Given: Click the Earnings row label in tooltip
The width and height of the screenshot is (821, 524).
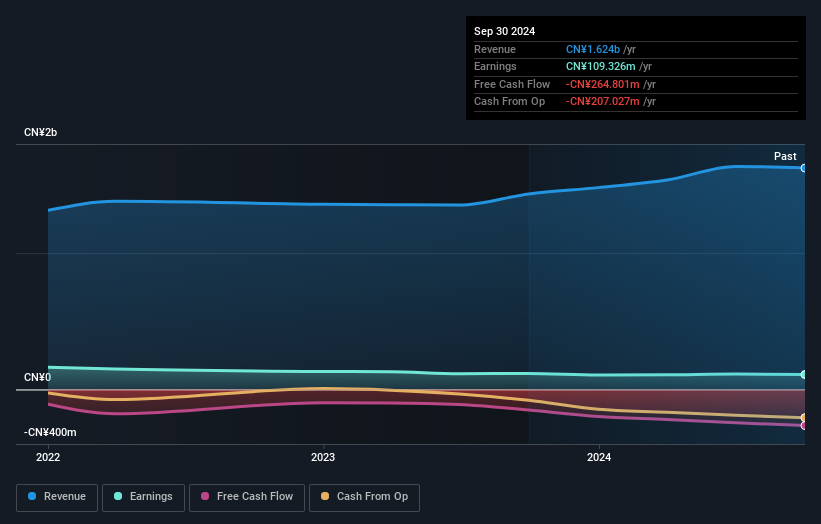Looking at the screenshot, I should [x=495, y=66].
